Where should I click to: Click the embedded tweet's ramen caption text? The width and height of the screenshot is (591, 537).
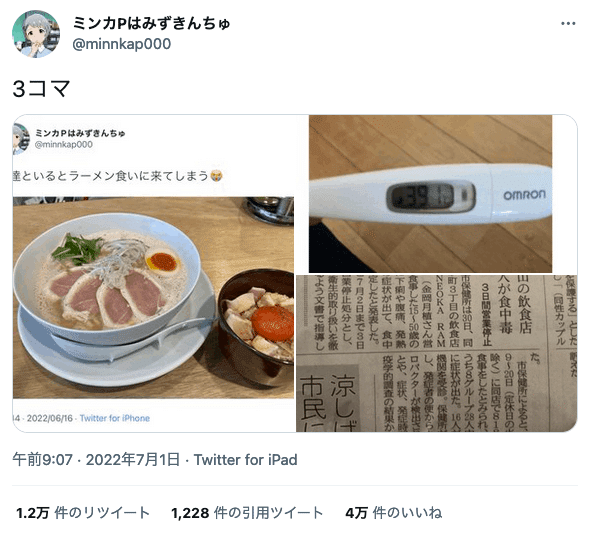[118, 176]
